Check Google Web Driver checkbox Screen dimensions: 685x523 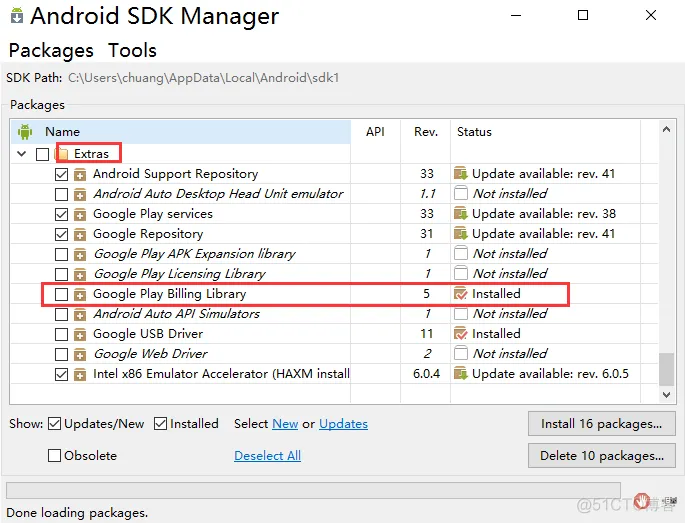click(x=62, y=354)
